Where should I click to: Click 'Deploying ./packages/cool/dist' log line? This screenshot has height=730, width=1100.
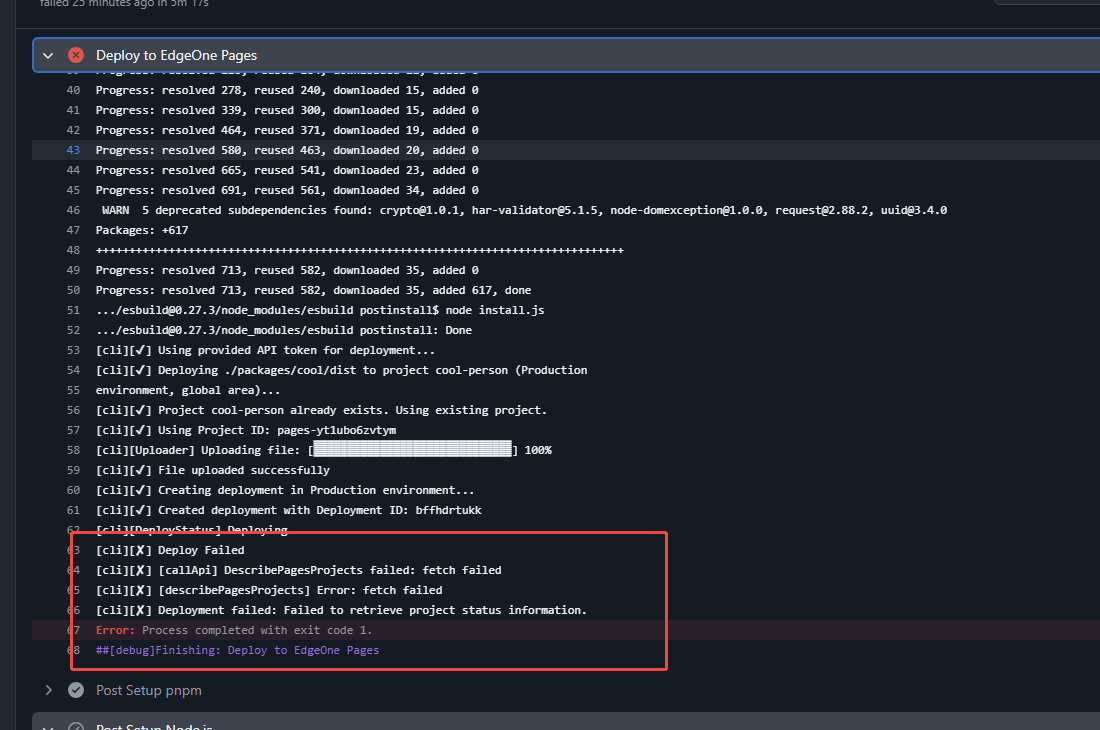pos(342,370)
